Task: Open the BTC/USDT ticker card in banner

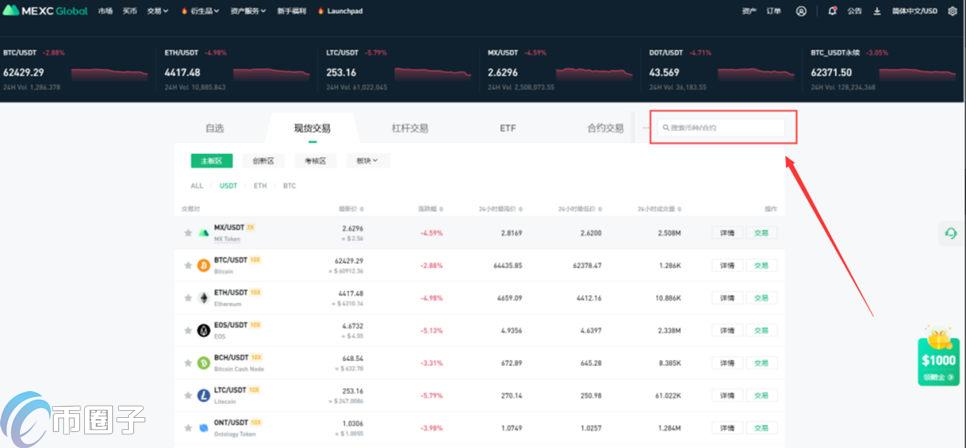Action: (x=75, y=70)
